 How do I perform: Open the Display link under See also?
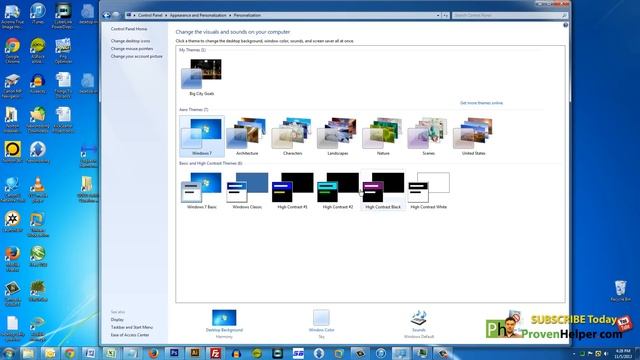tap(117, 320)
